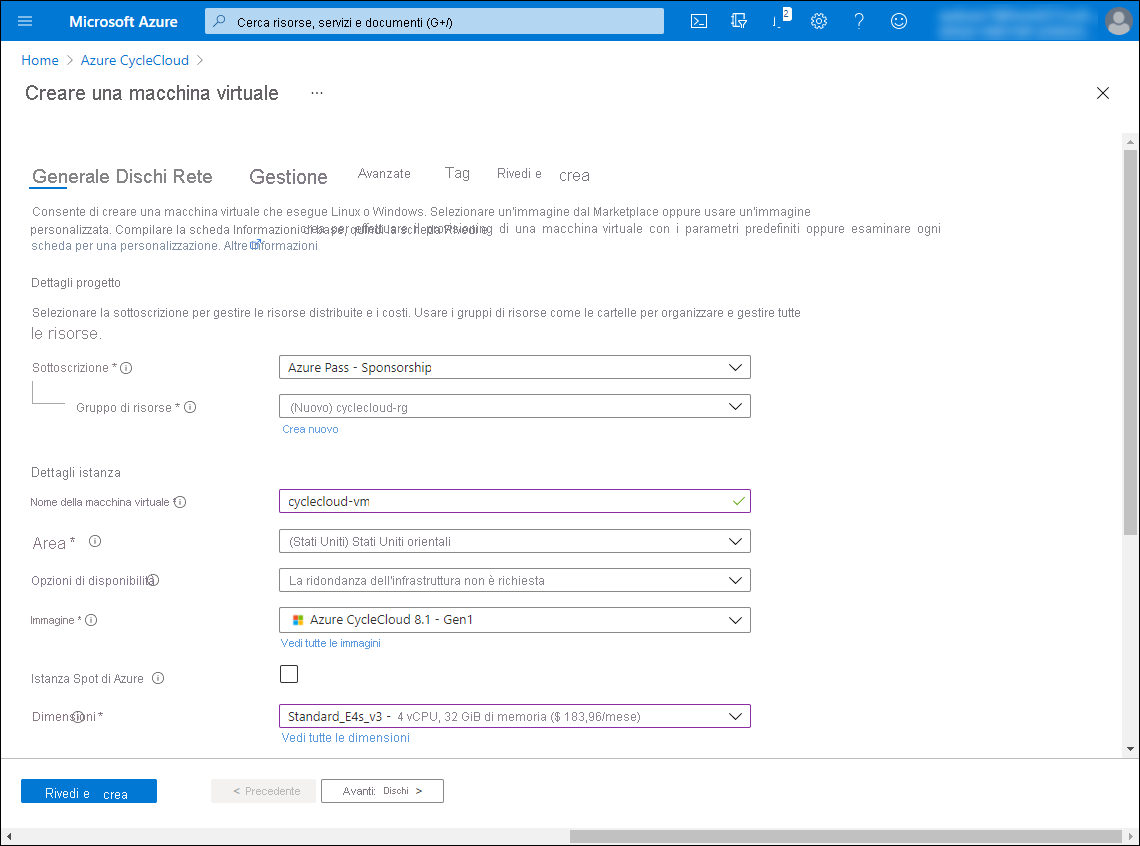Enable the Istanza Spot di Azure checkbox
Image resolution: width=1140 pixels, height=846 pixels.
pos(289,674)
